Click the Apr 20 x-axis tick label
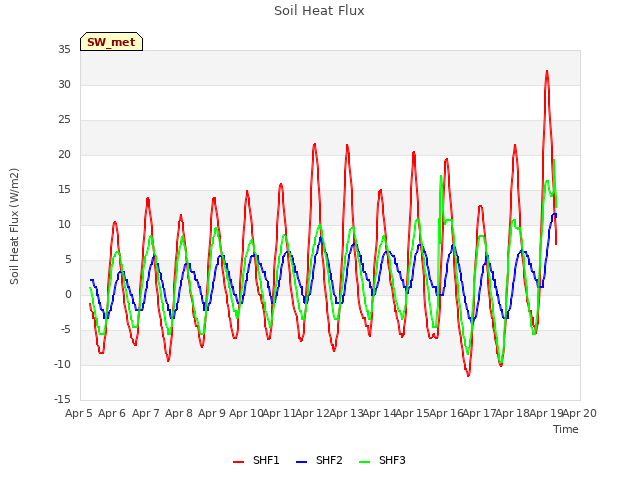The width and height of the screenshot is (640, 480). (x=580, y=413)
